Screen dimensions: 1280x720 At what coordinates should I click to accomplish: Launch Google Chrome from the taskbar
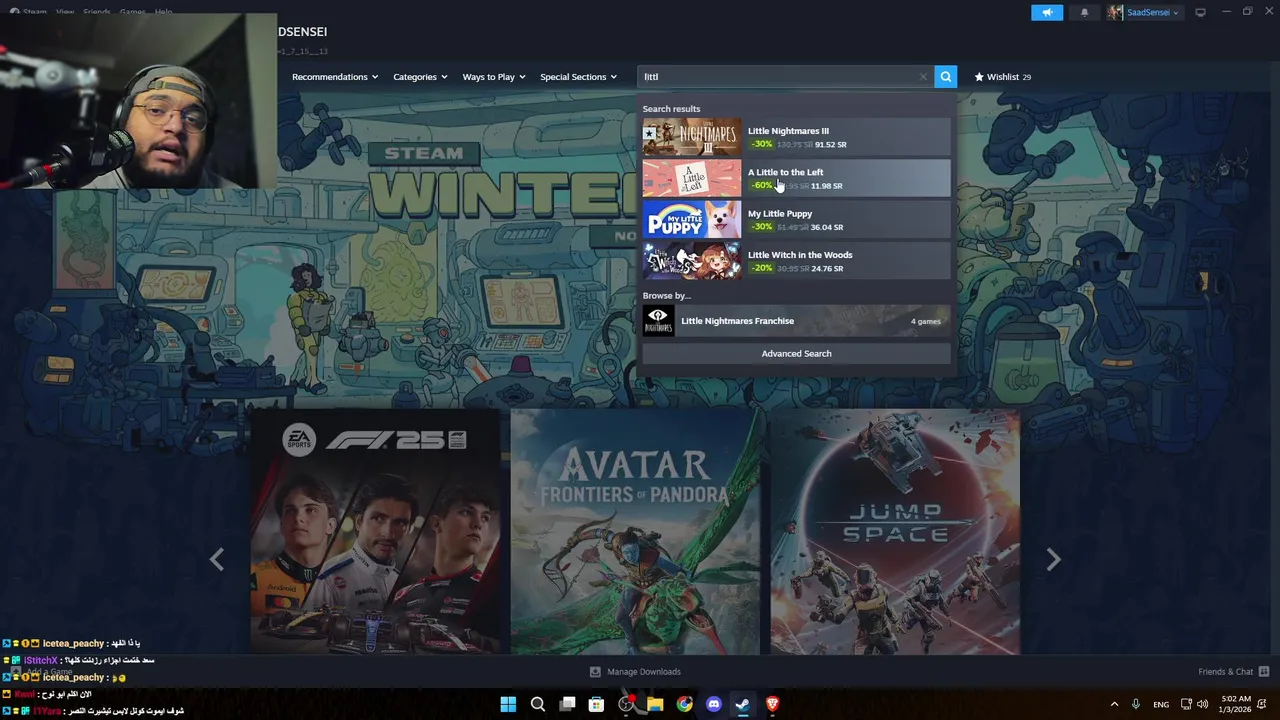pyautogui.click(x=684, y=704)
